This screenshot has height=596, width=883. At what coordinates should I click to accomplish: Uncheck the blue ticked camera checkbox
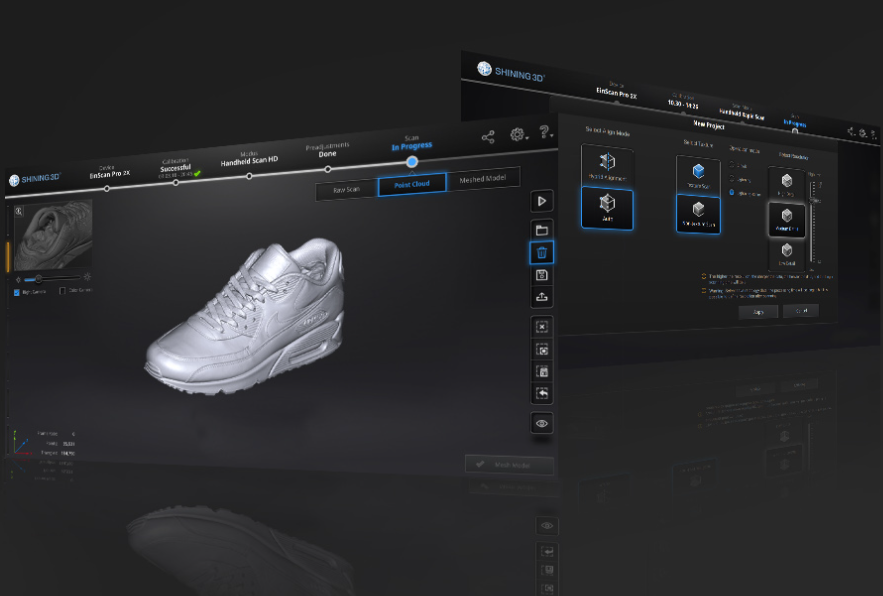click(17, 292)
